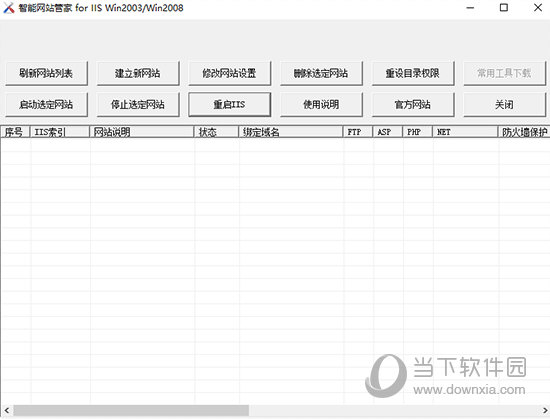This screenshot has width=550, height=419.
Task: Click the 关闭 button
Action: 504,104
